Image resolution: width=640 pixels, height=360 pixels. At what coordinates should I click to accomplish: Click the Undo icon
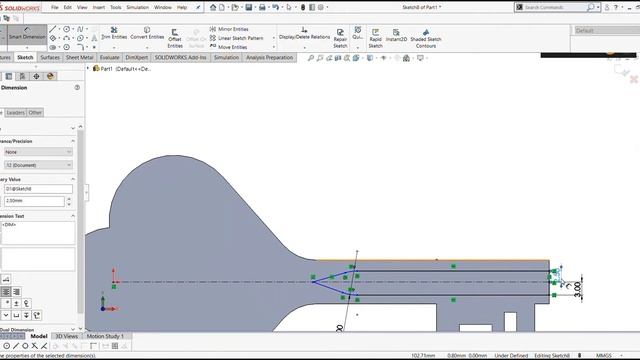pyautogui.click(x=276, y=7)
